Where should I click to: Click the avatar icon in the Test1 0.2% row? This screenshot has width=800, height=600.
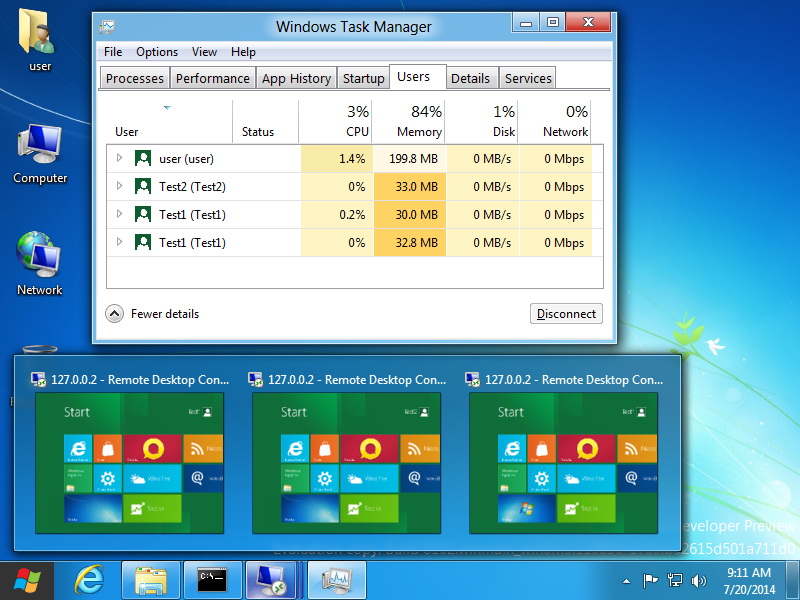point(143,214)
